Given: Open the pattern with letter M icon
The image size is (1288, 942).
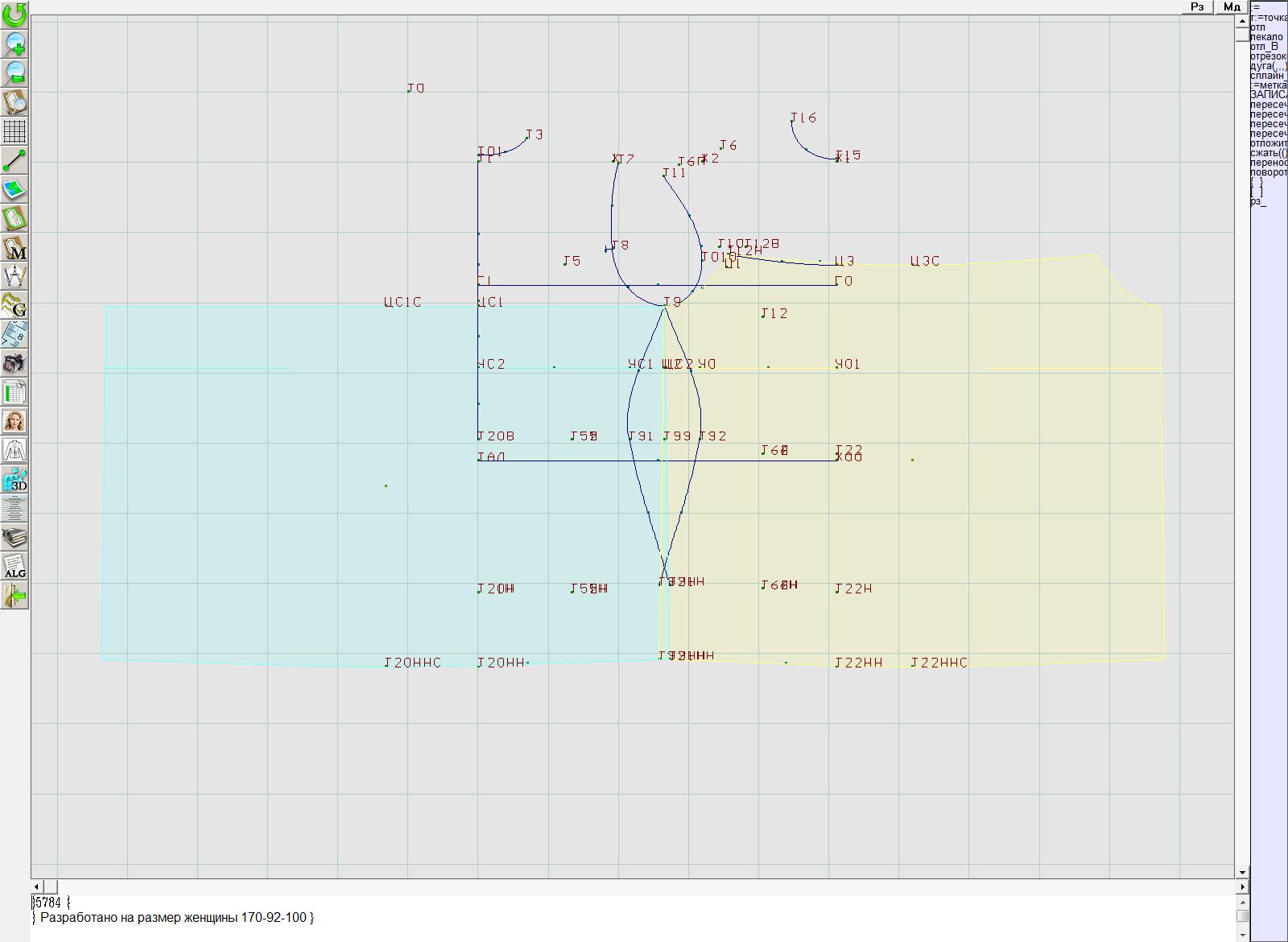Looking at the screenshot, I should tap(14, 248).
